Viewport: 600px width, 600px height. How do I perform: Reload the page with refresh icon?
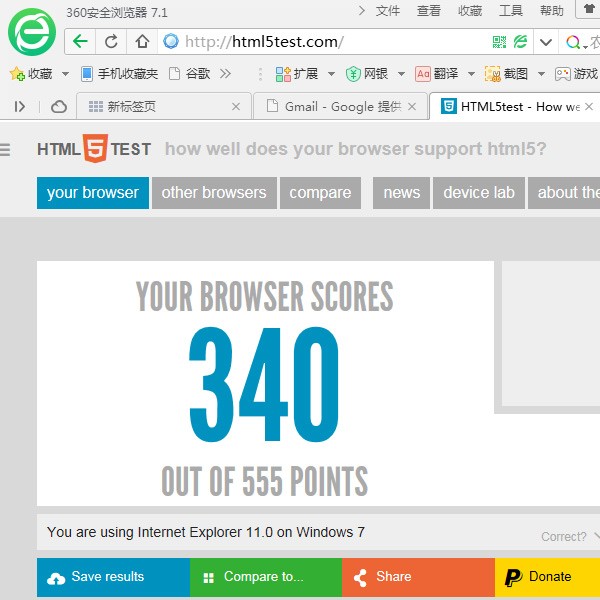[111, 42]
